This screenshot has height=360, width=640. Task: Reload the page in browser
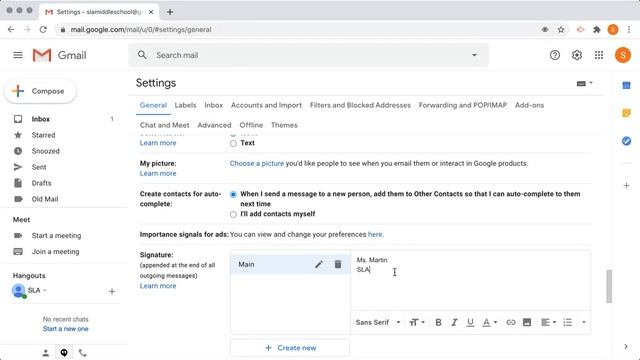point(43,29)
